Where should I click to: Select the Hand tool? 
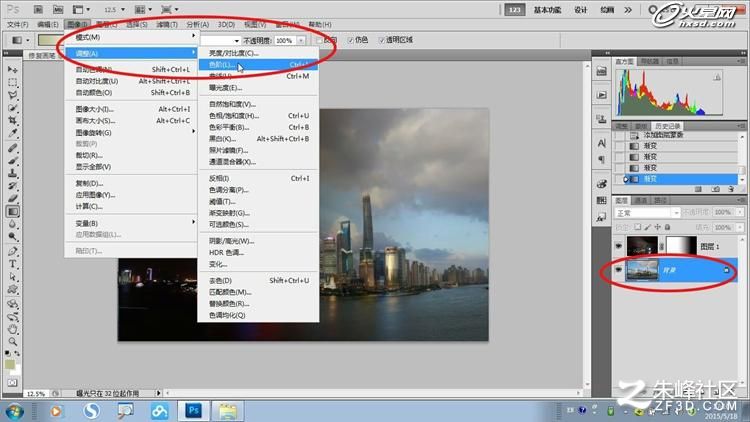coord(12,329)
